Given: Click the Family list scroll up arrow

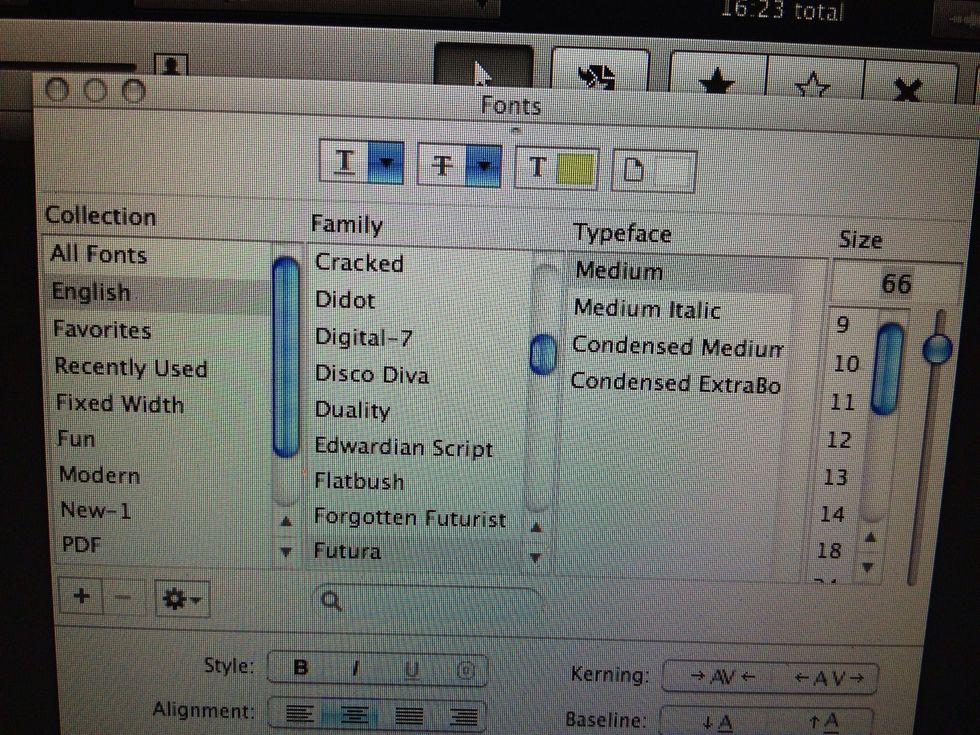Looking at the screenshot, I should tap(536, 528).
